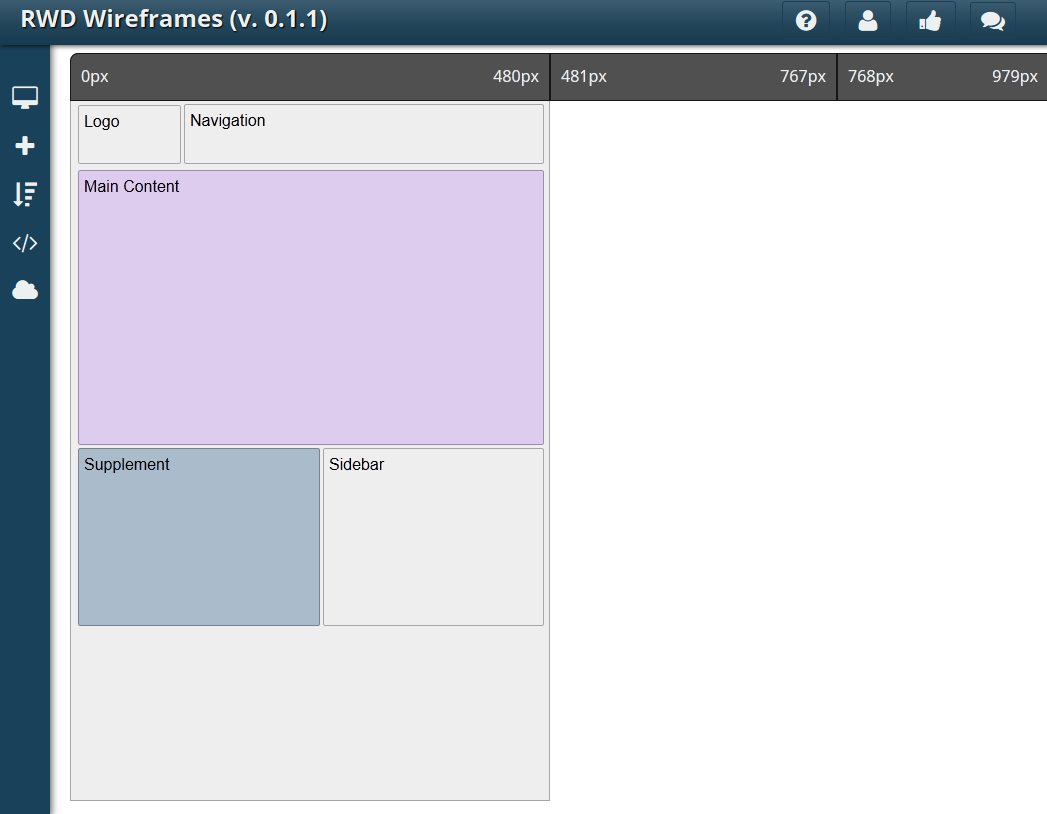Select the Supplement wireframe block

click(x=199, y=537)
